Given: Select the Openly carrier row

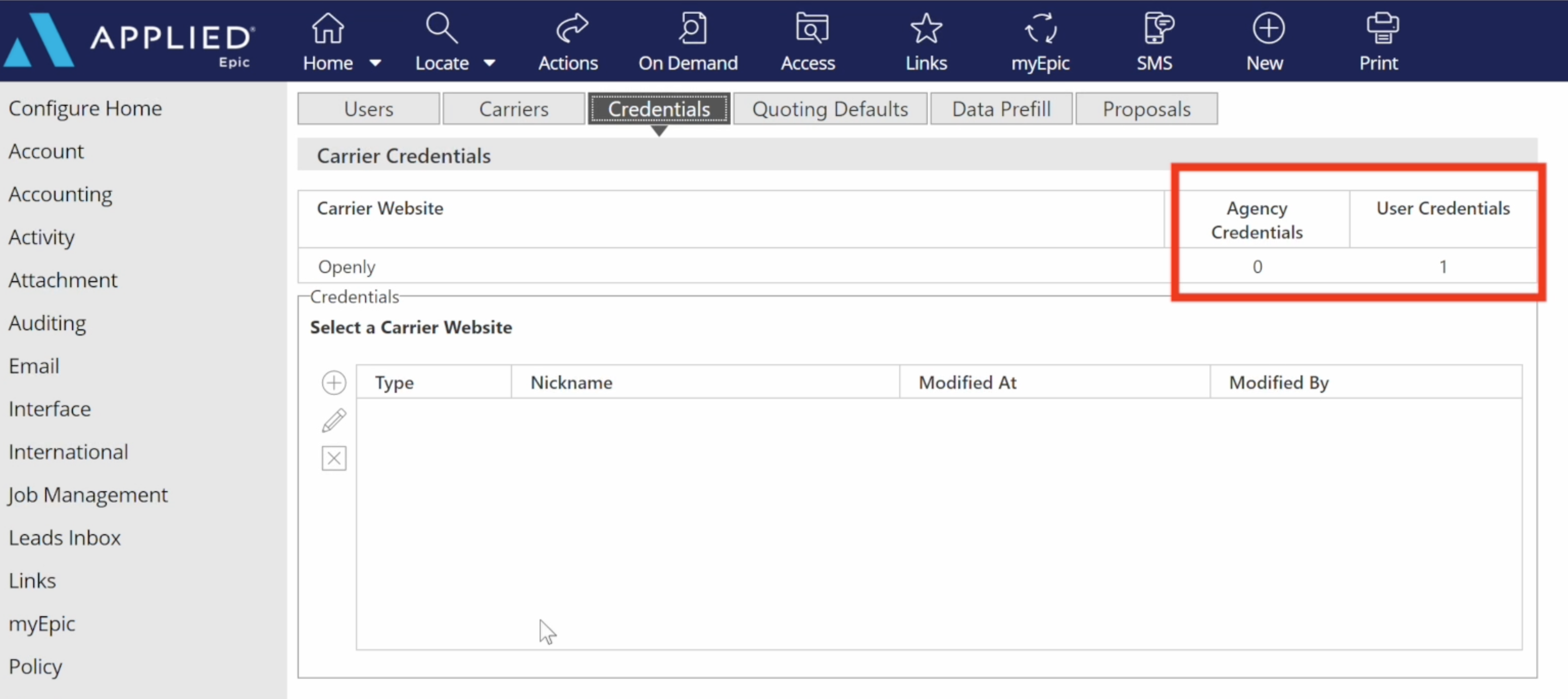Looking at the screenshot, I should click(x=917, y=266).
